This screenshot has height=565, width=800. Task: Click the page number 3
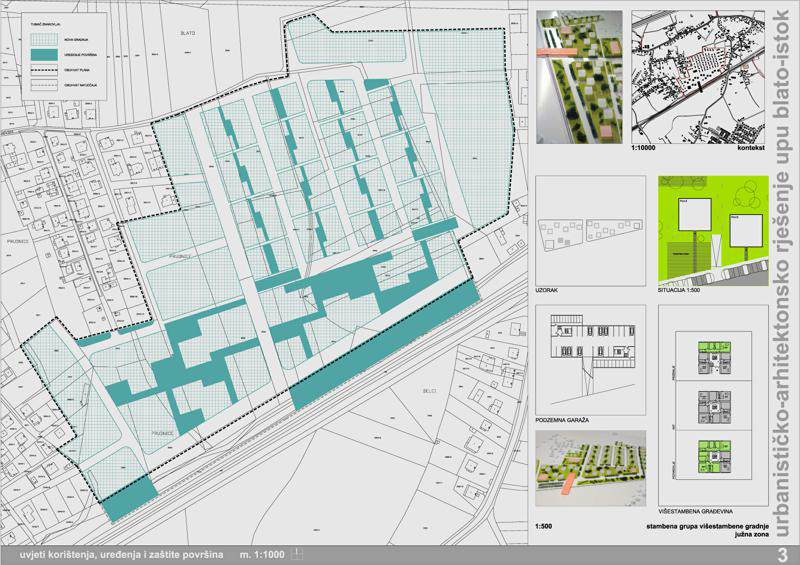[x=783, y=553]
